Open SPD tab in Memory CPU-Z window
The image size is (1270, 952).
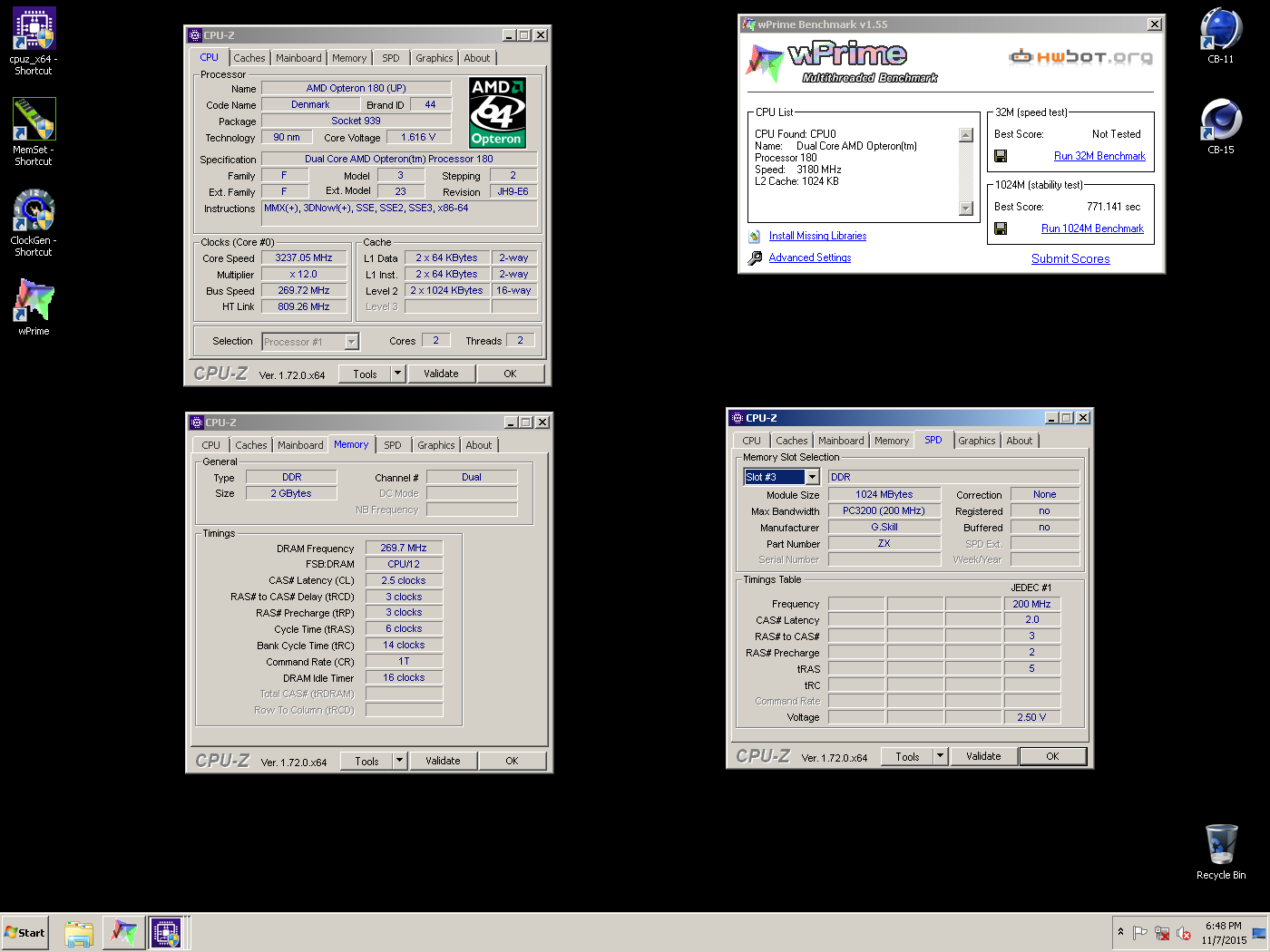393,445
